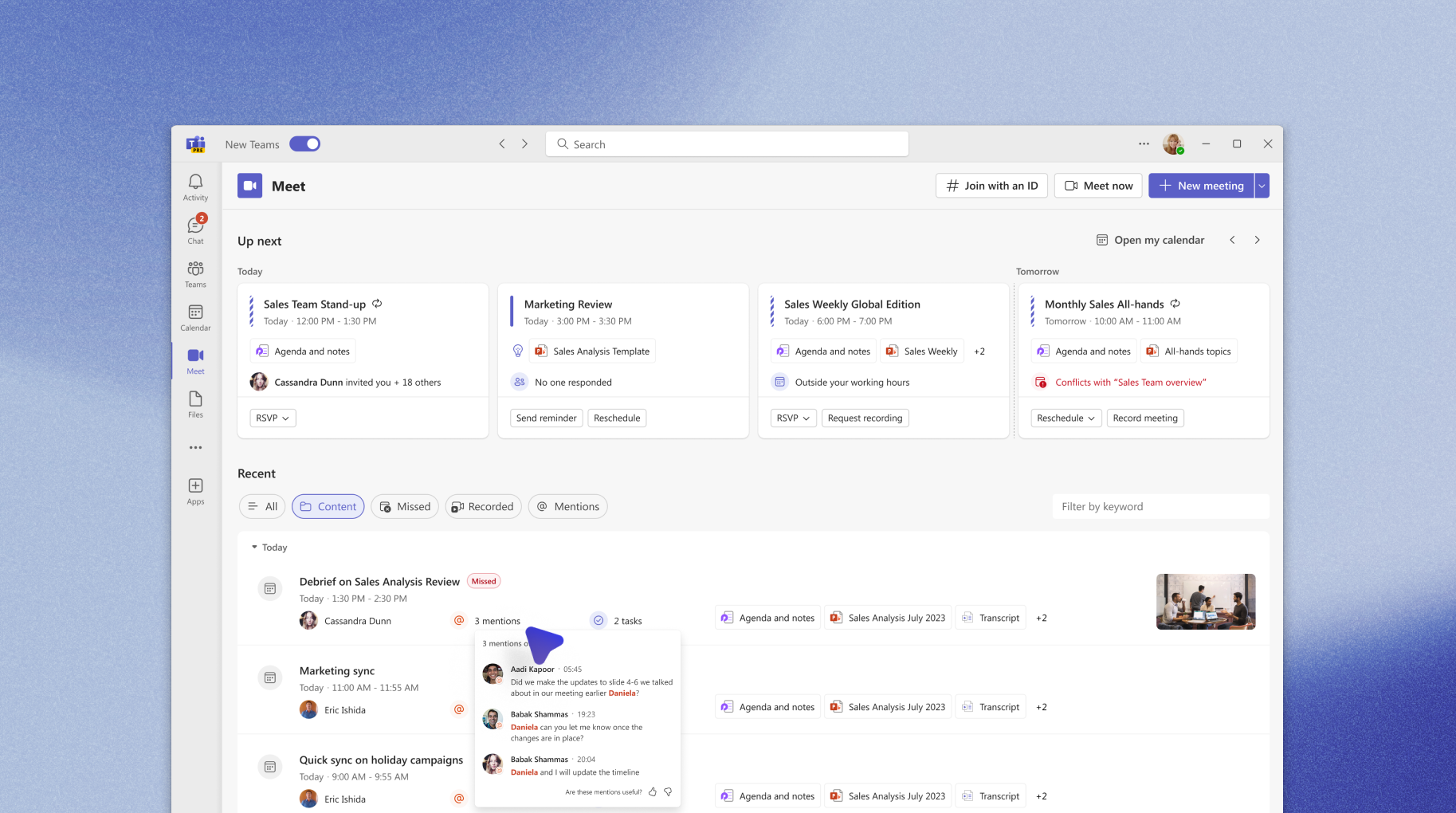Open the Calendar app in the sidebar
Screen dimensions: 1456x813
click(x=195, y=317)
